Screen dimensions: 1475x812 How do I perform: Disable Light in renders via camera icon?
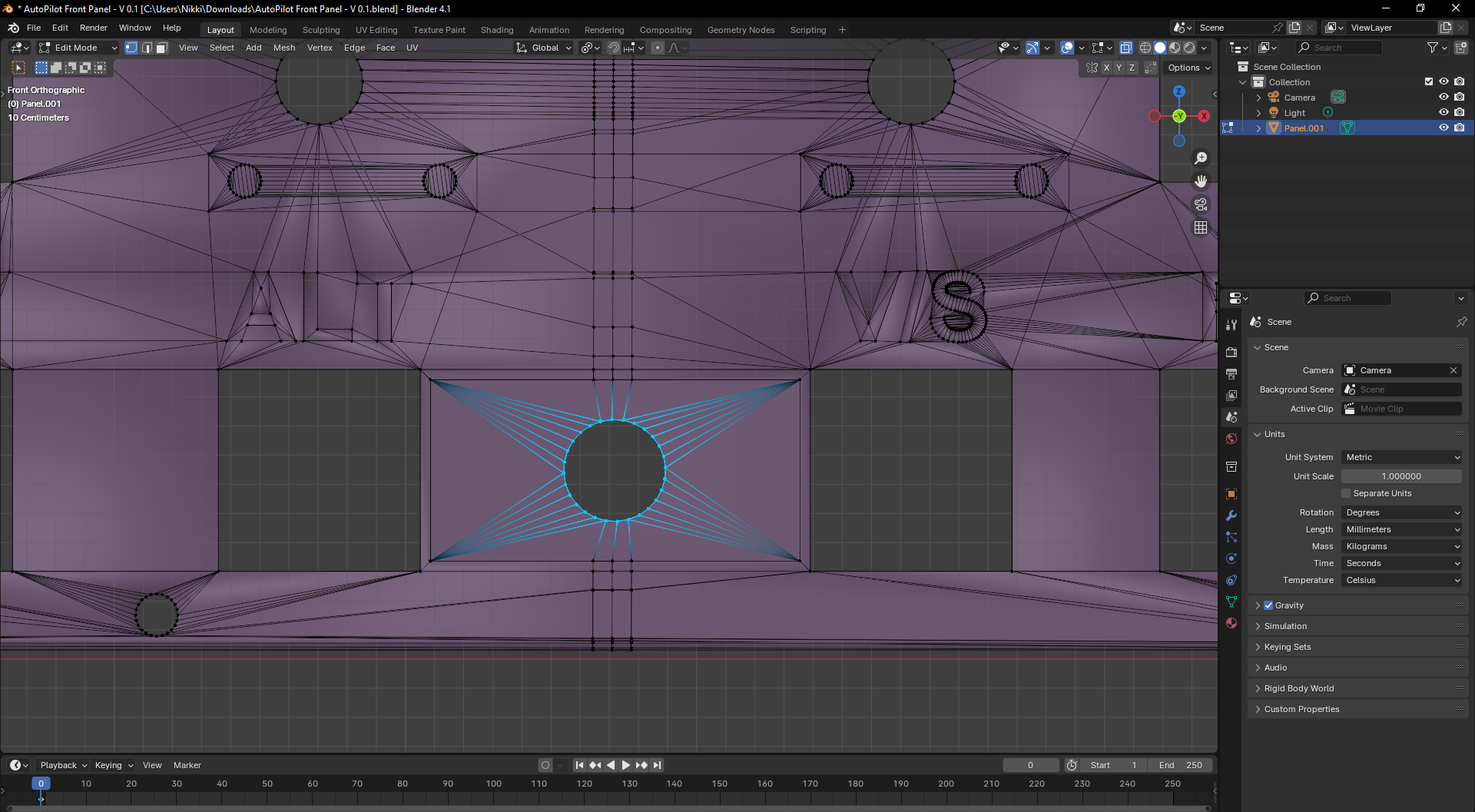tap(1459, 112)
